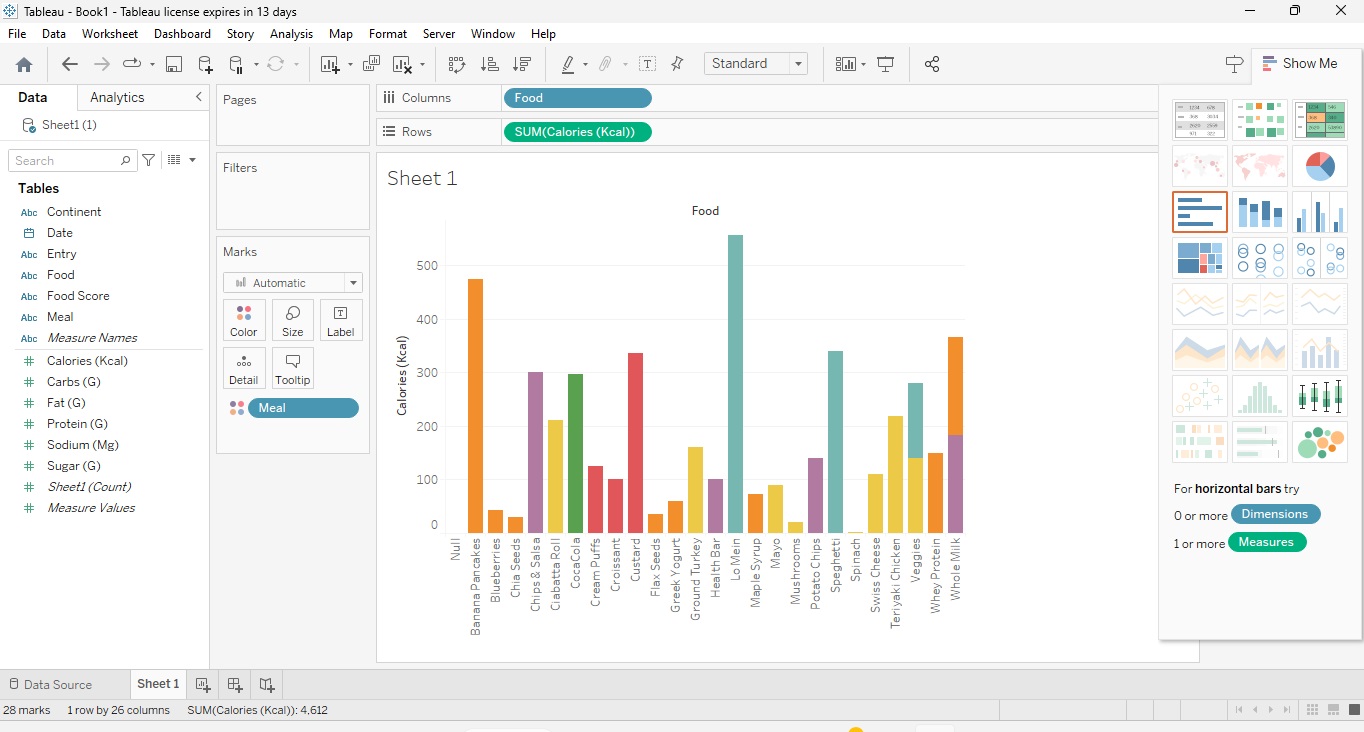Open the Dashboard menu
The image size is (1364, 732).
(x=182, y=34)
